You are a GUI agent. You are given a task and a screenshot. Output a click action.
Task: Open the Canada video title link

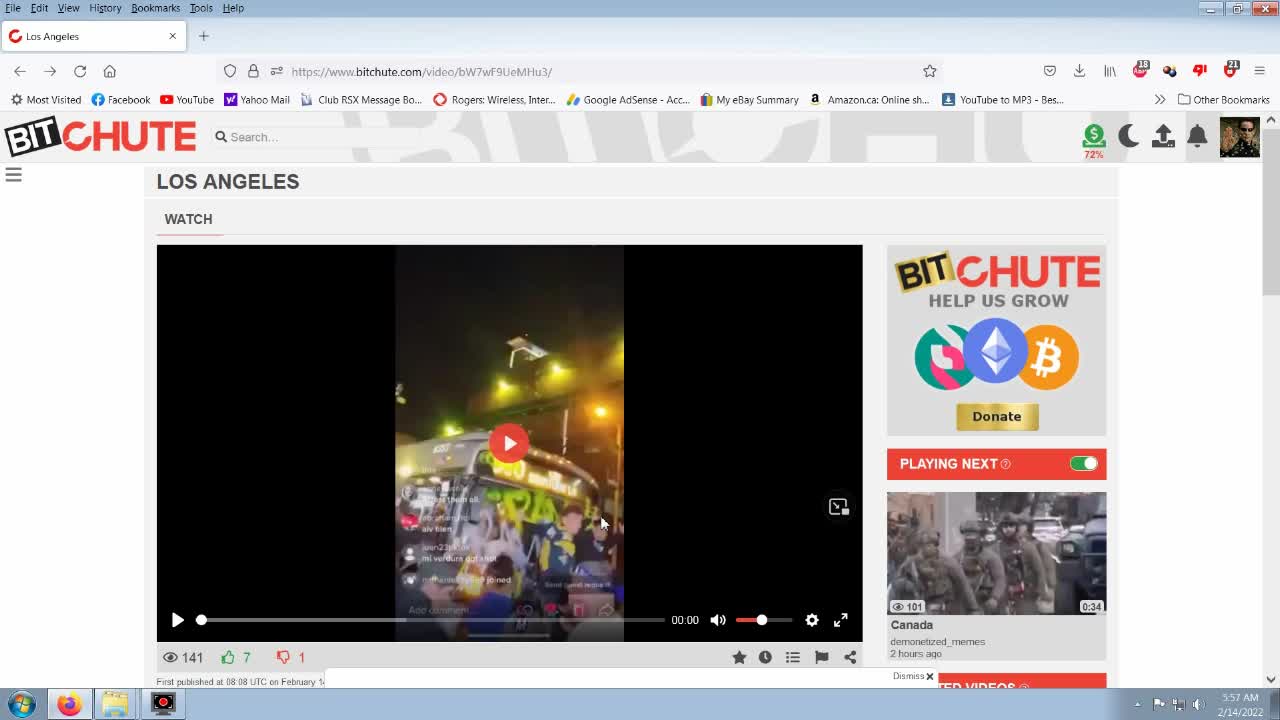tap(912, 625)
